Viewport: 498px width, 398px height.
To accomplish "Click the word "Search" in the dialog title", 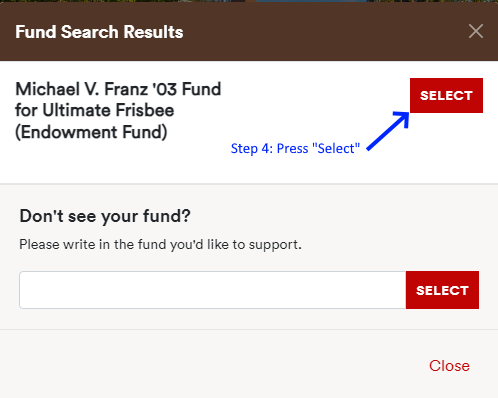I will coord(89,32).
